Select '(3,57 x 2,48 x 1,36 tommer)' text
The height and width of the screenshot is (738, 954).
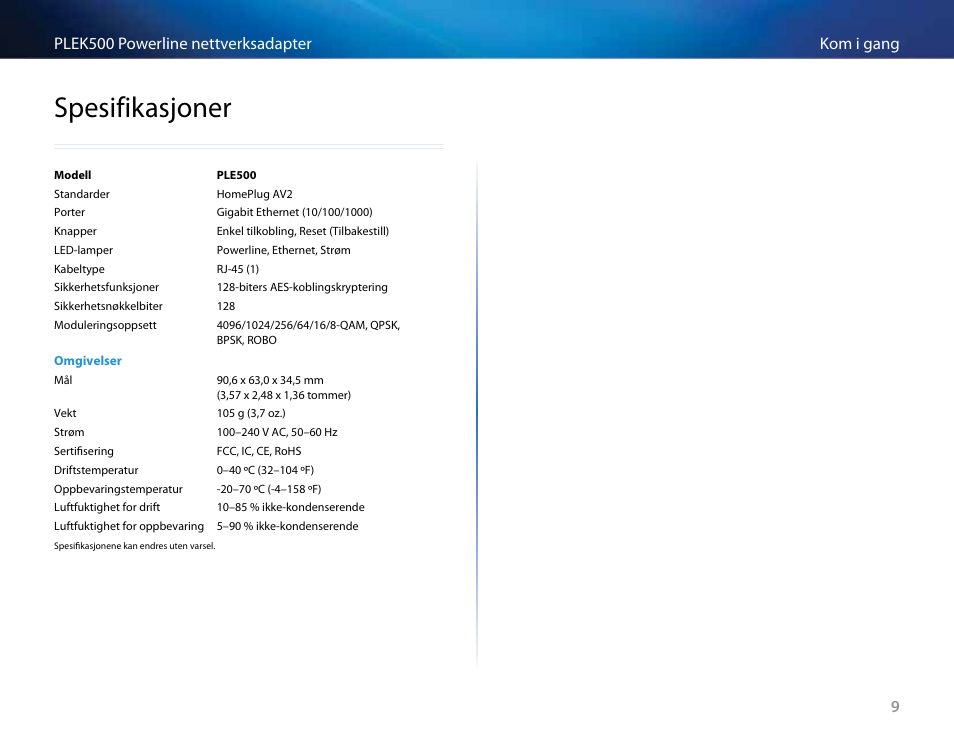(x=284, y=395)
